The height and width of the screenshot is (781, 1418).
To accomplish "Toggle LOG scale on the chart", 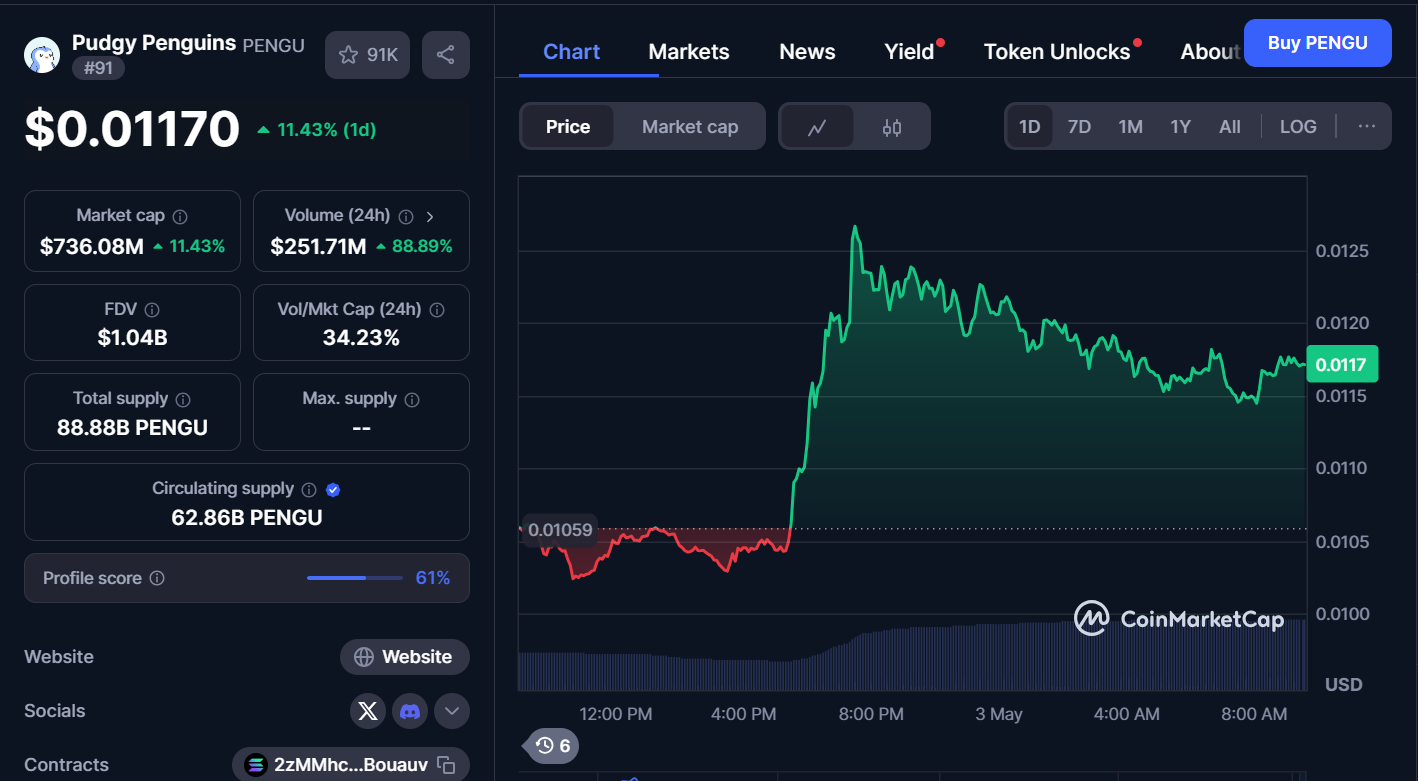I will 1298,126.
